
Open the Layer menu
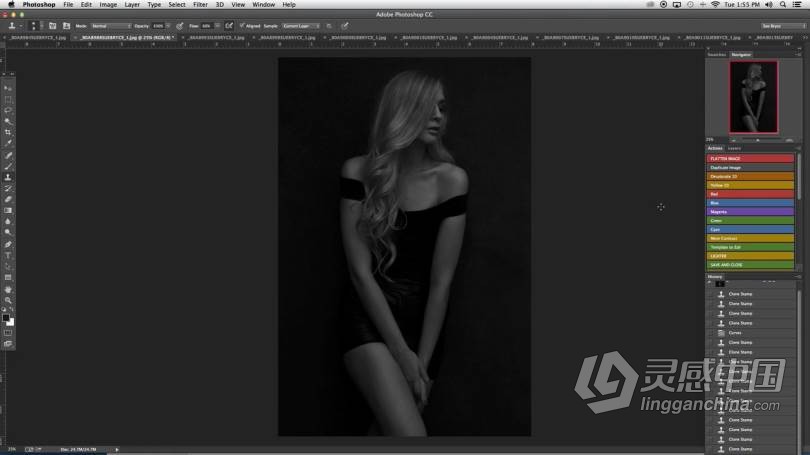tap(132, 5)
